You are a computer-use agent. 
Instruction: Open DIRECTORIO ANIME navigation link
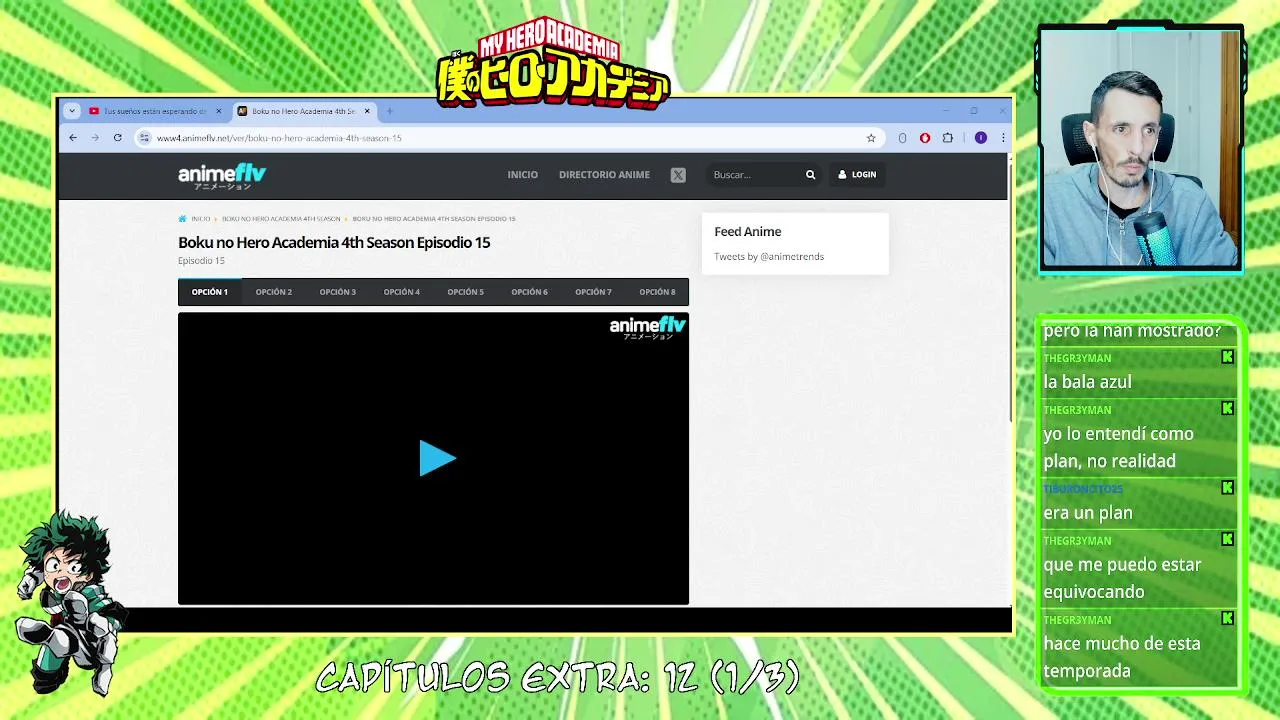click(604, 175)
